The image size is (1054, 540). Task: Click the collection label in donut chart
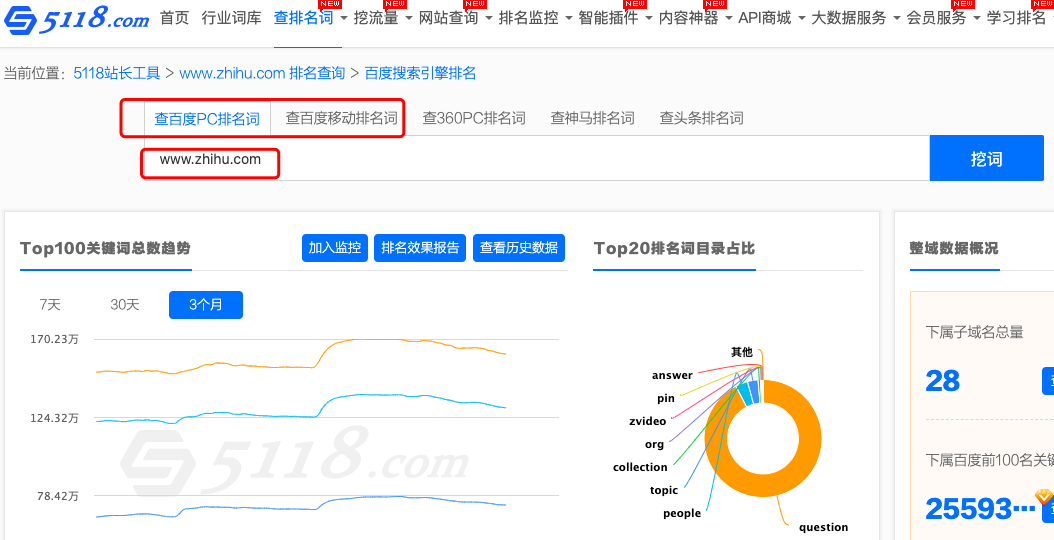(x=640, y=467)
